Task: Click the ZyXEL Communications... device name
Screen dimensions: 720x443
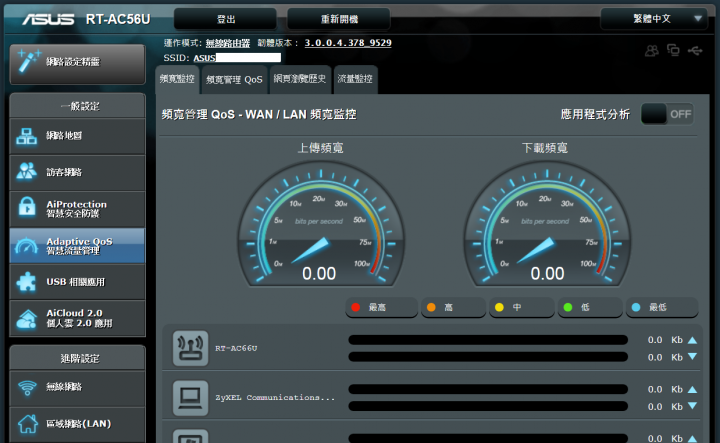Action: click(275, 398)
